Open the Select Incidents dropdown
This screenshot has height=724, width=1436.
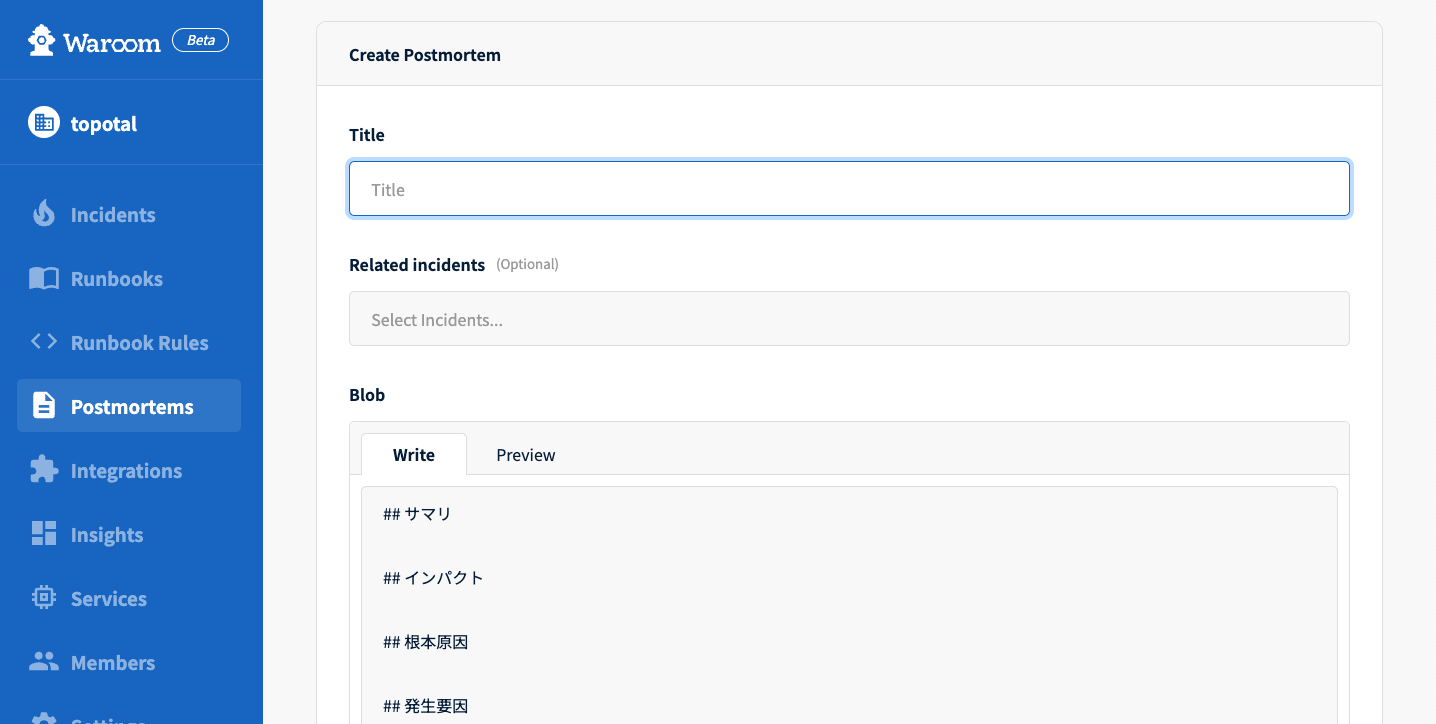pos(848,319)
